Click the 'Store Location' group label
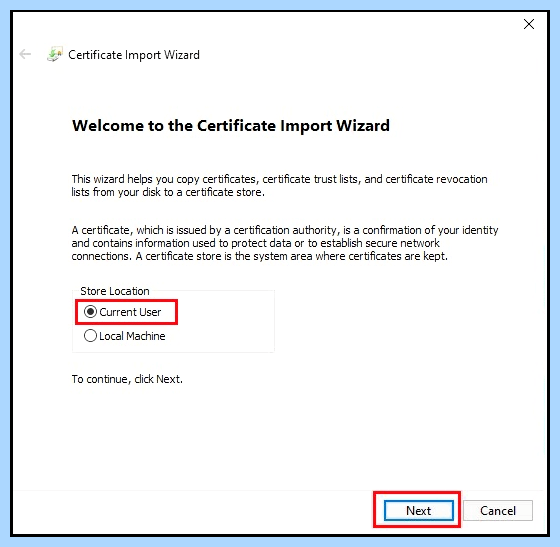 [x=115, y=291]
